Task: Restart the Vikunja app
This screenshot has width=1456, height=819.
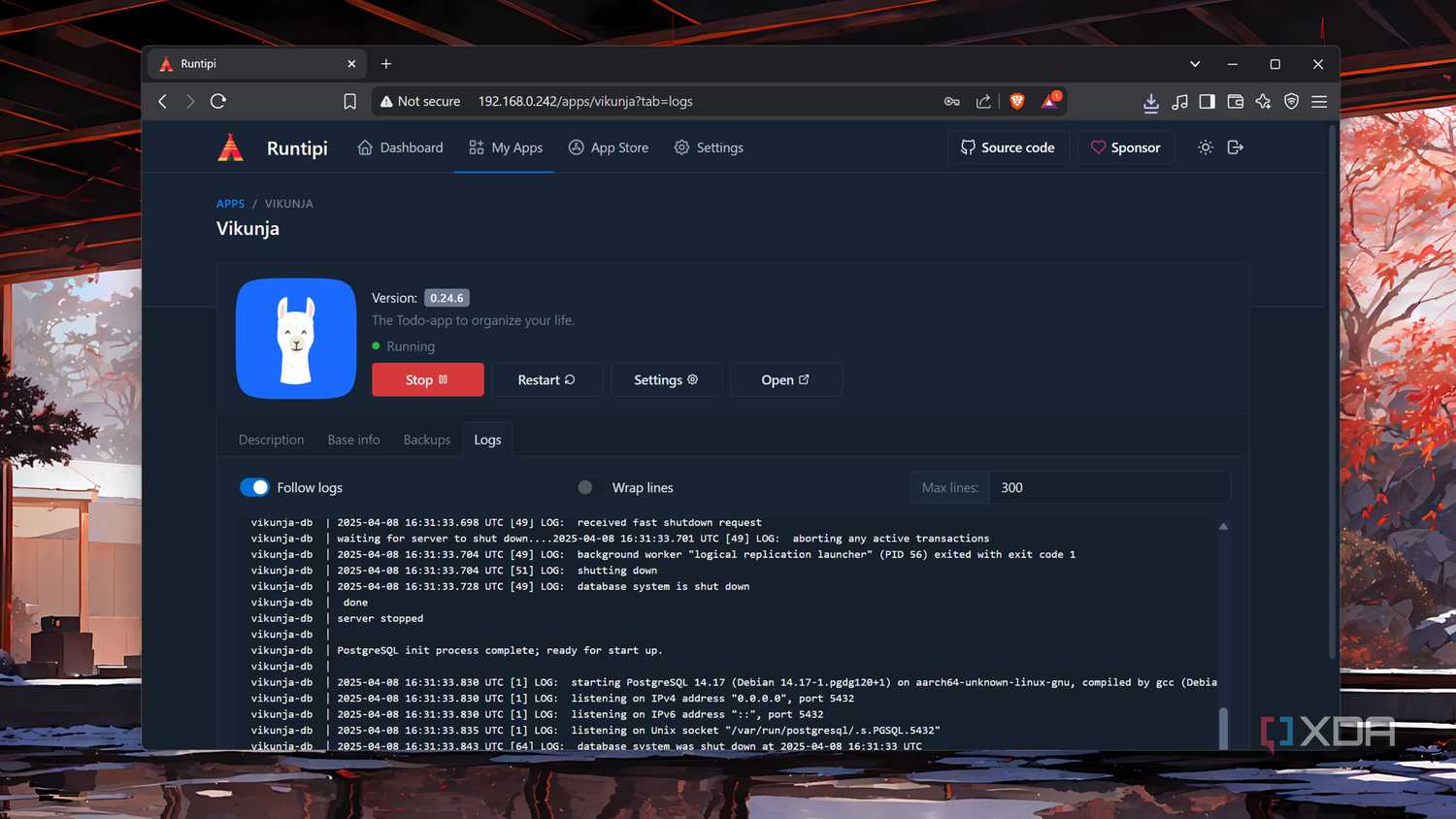Action: coord(546,379)
